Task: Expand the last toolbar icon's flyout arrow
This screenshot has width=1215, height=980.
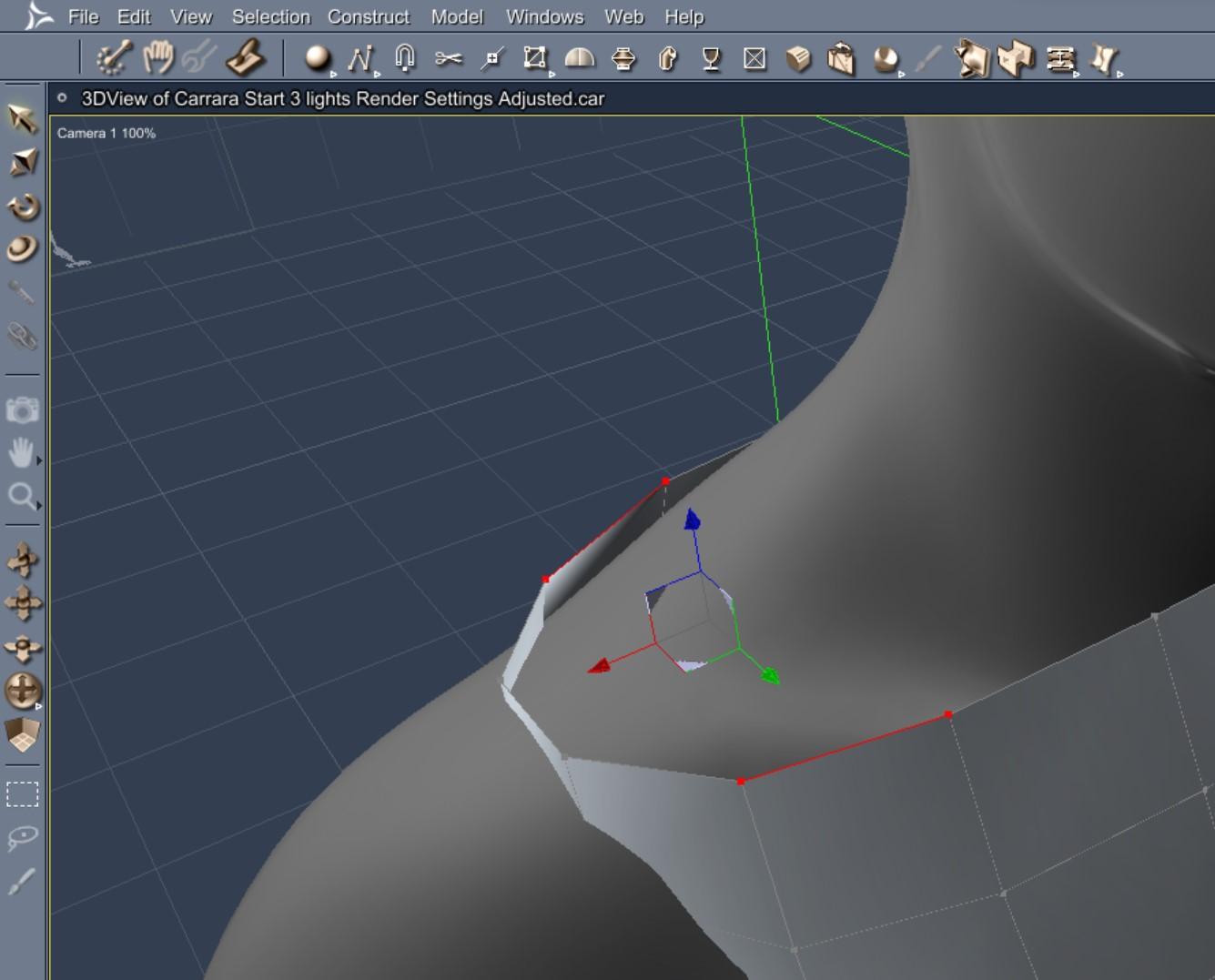Action: tap(1120, 75)
